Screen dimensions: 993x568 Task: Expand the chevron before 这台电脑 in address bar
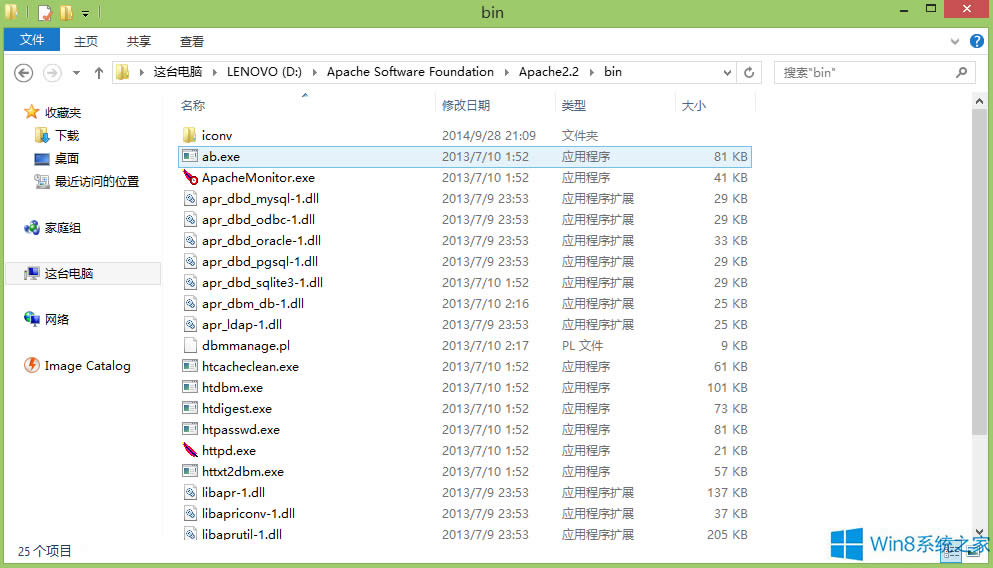point(141,72)
